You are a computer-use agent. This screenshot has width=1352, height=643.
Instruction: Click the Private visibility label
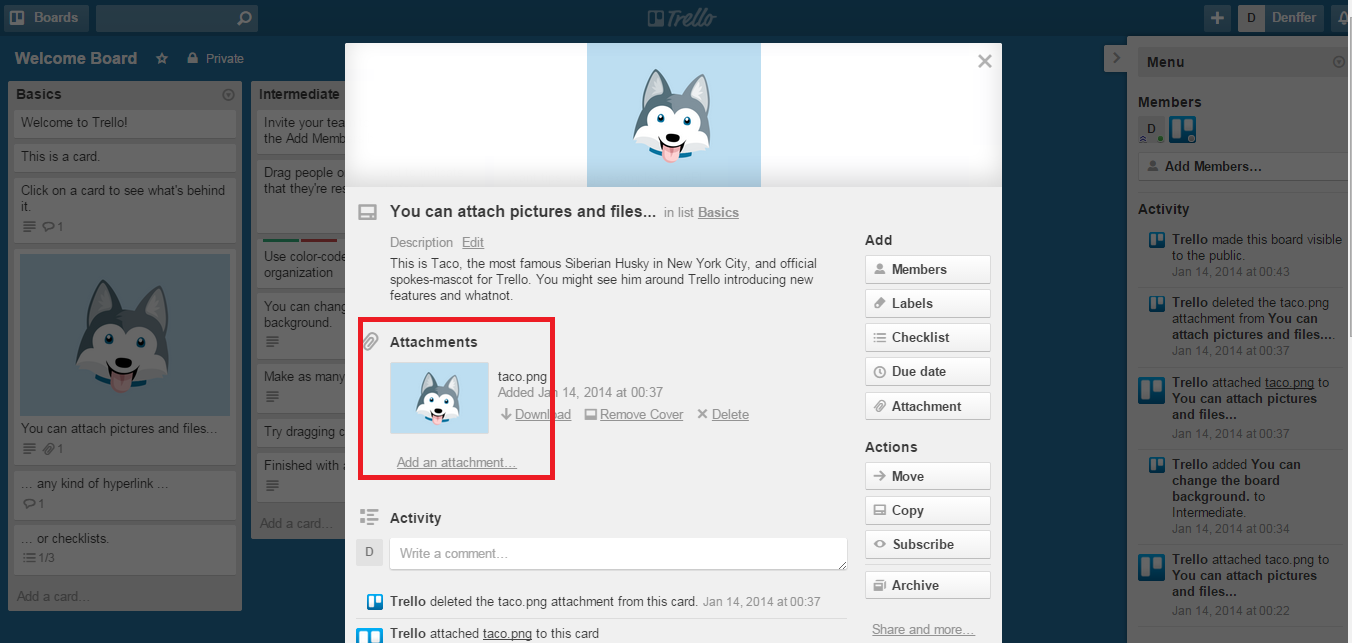coord(215,59)
